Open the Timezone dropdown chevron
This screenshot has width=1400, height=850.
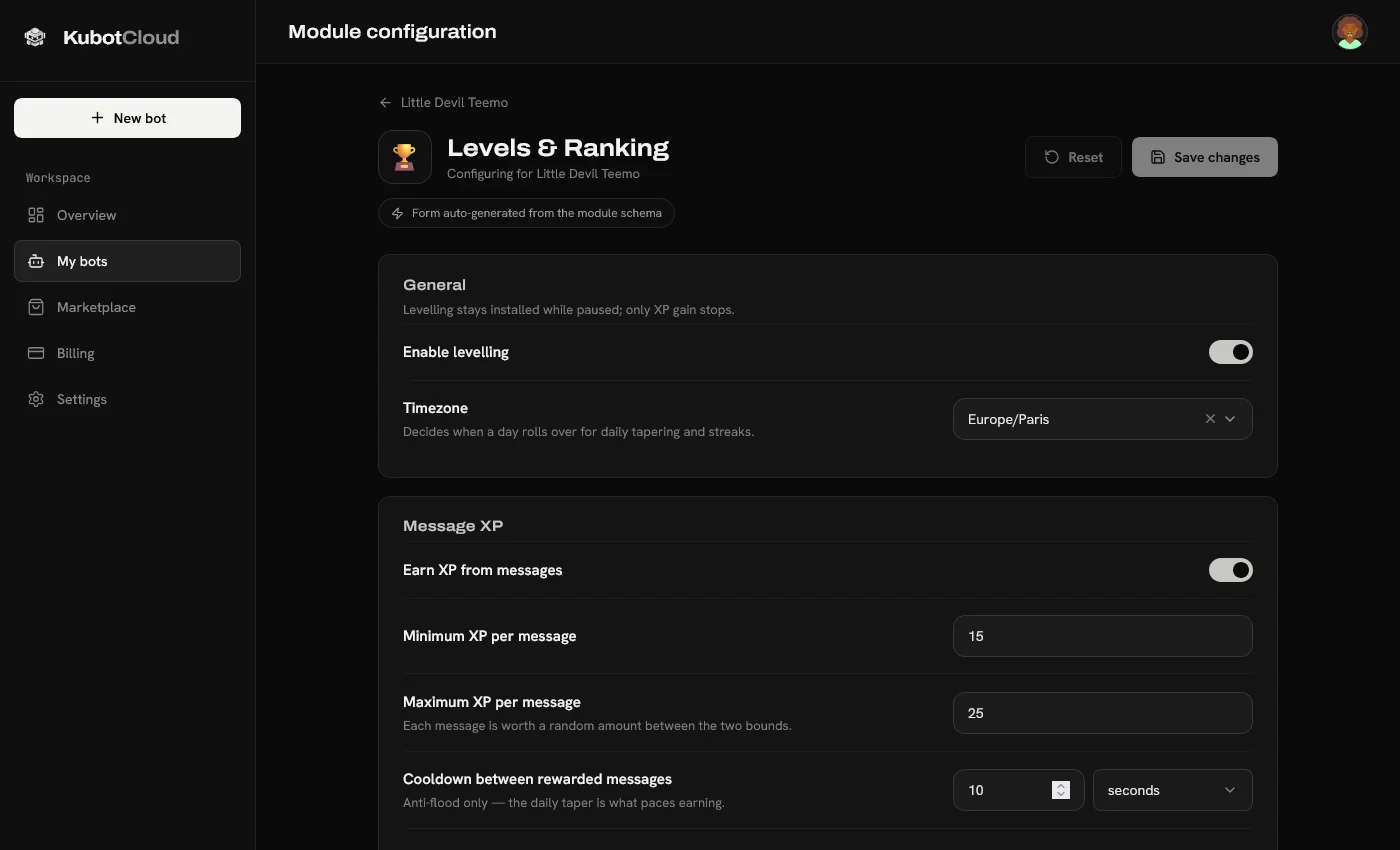[x=1230, y=419]
